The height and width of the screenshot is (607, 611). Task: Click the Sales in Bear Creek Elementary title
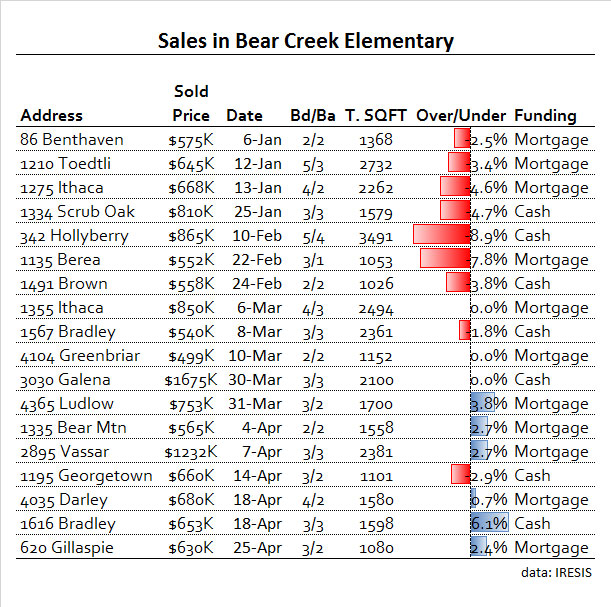(x=305, y=41)
